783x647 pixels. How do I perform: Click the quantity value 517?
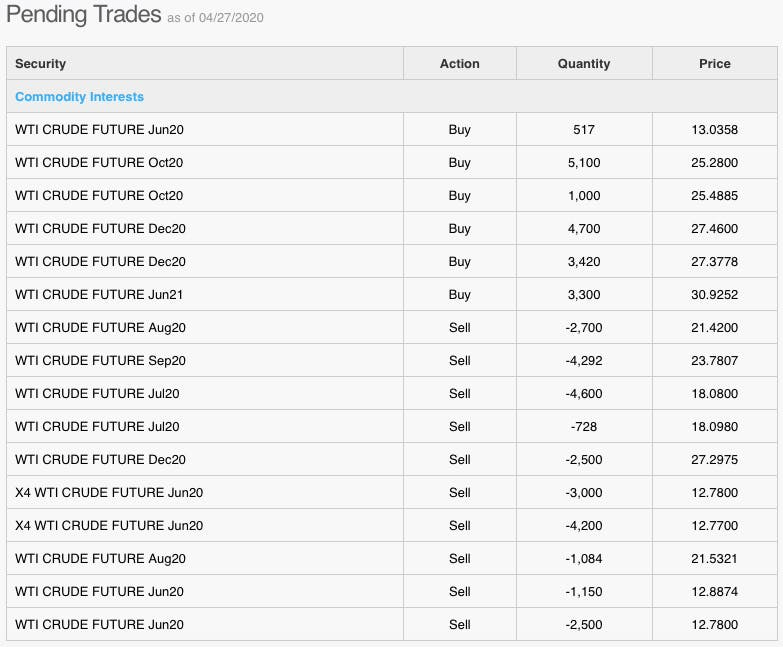coord(584,130)
